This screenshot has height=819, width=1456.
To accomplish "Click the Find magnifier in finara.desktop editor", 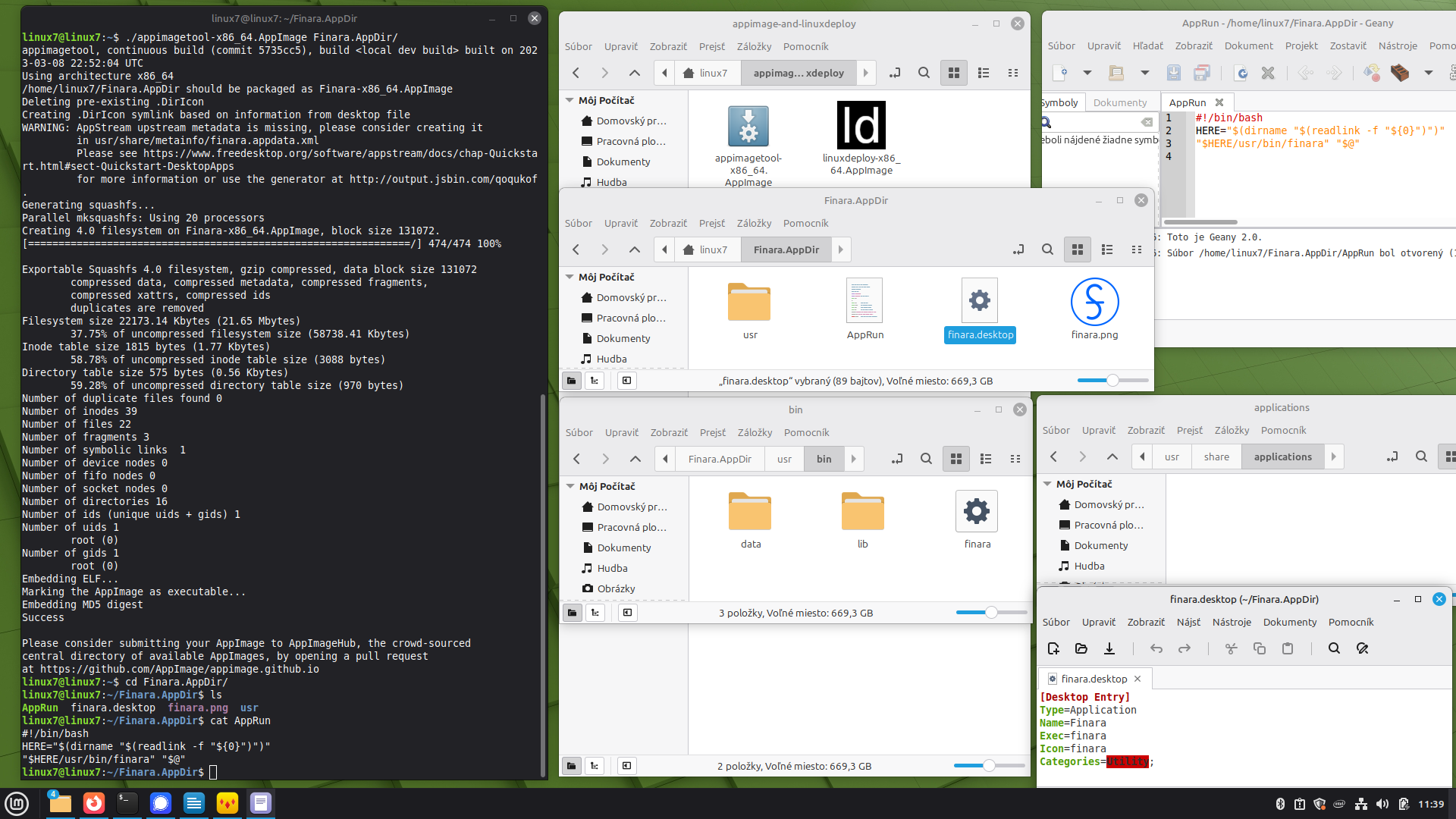I will coord(1334,648).
